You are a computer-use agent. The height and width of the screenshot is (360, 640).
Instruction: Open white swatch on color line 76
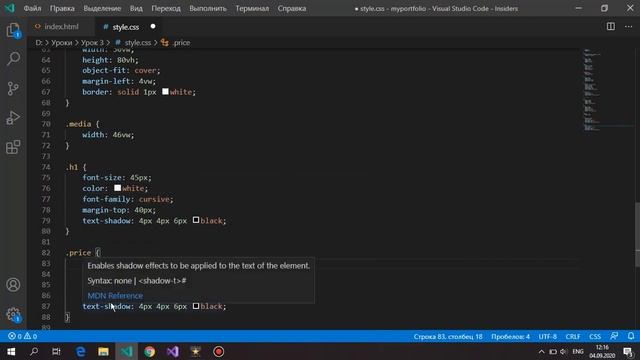click(118, 188)
